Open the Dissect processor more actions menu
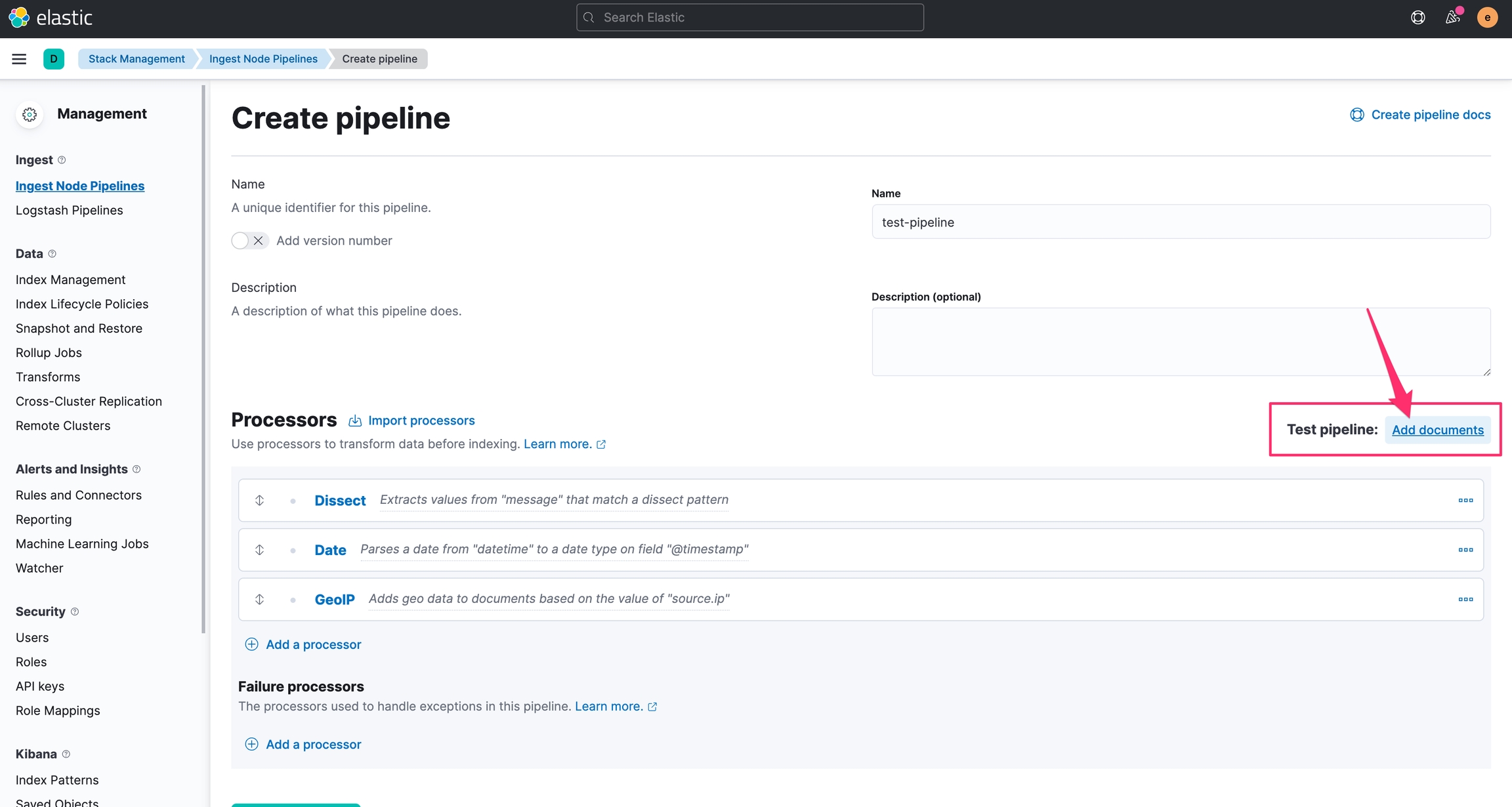The height and width of the screenshot is (807, 1512). tap(1465, 501)
